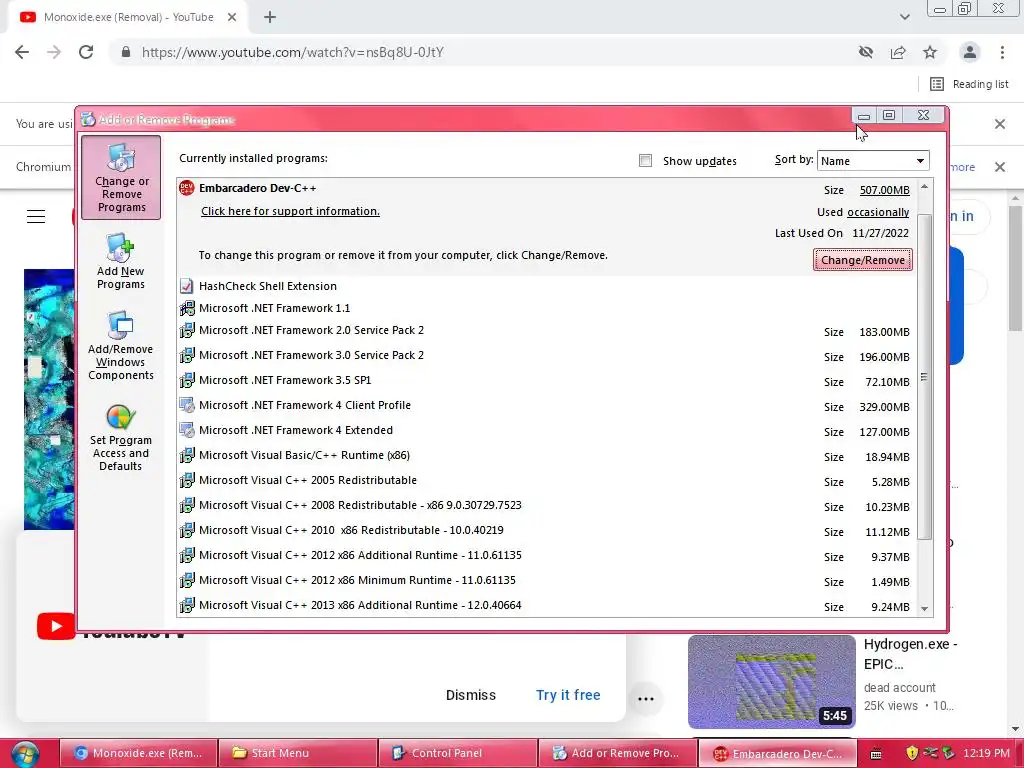The image size is (1024, 768).
Task: Close the Monoxide.exe browser tab
Action: coord(232,18)
